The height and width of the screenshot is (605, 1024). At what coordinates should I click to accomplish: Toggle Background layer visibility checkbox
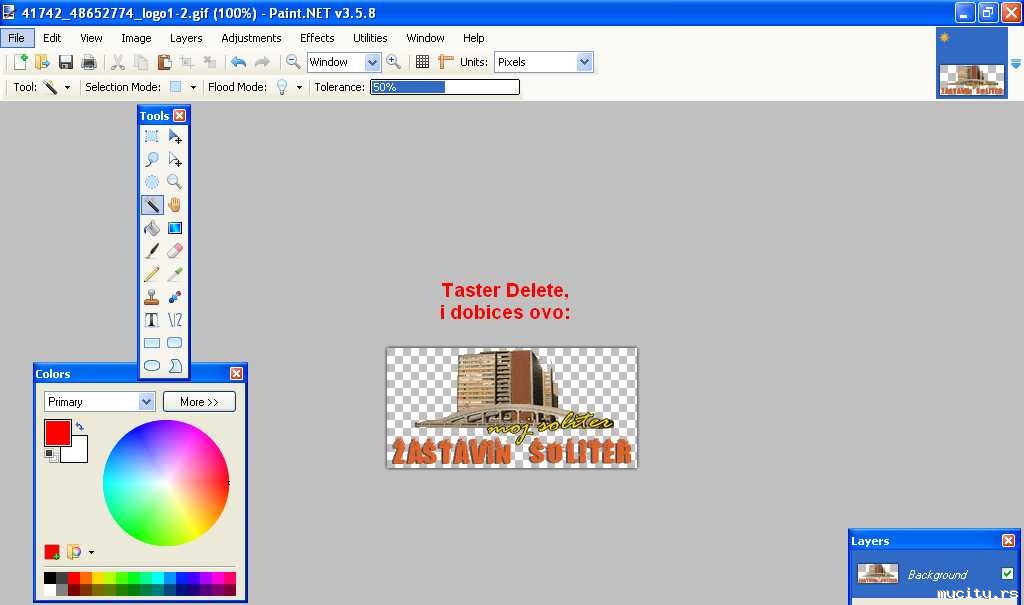click(1007, 574)
